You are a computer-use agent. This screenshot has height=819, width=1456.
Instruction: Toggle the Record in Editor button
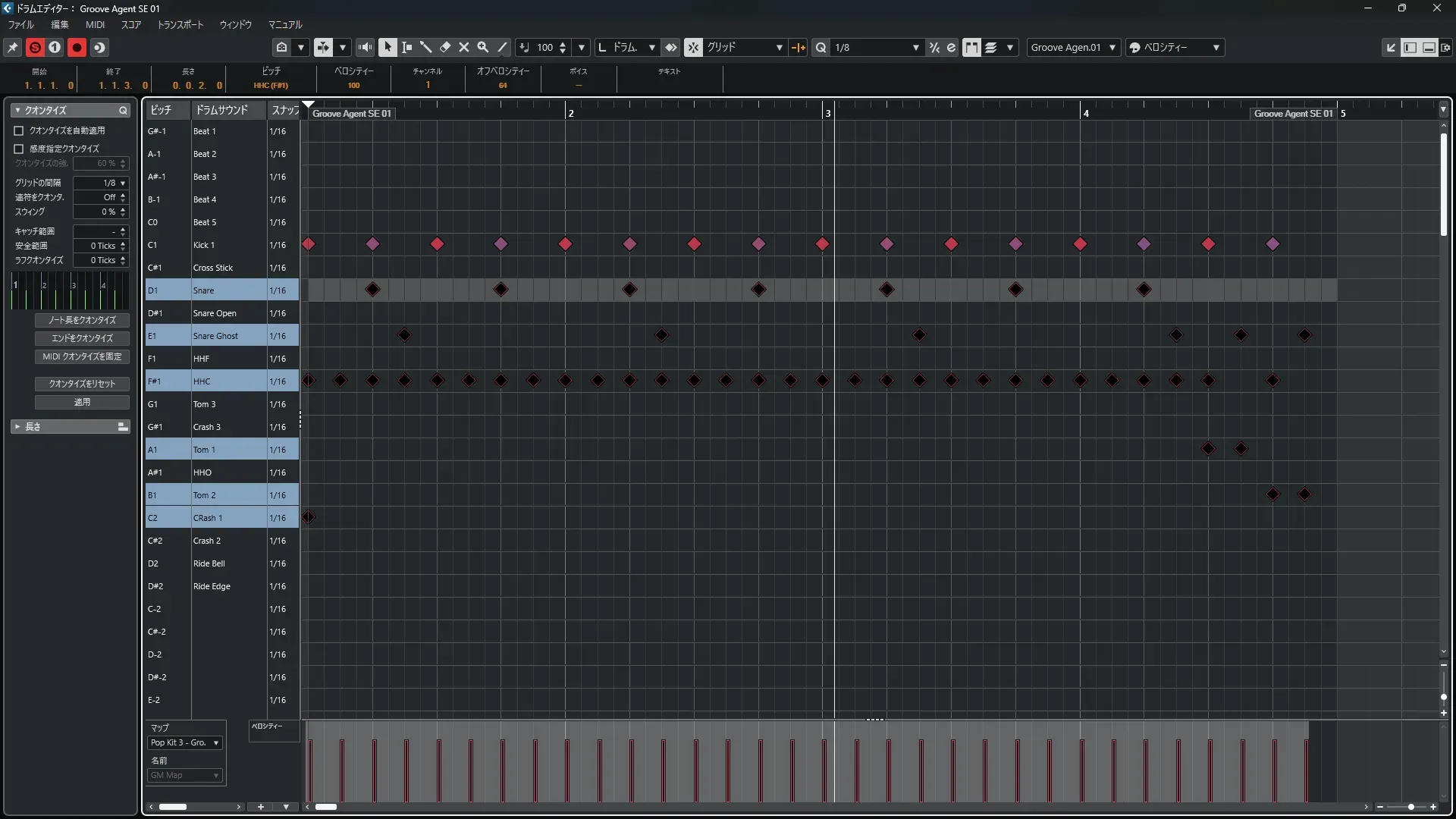pyautogui.click(x=77, y=47)
